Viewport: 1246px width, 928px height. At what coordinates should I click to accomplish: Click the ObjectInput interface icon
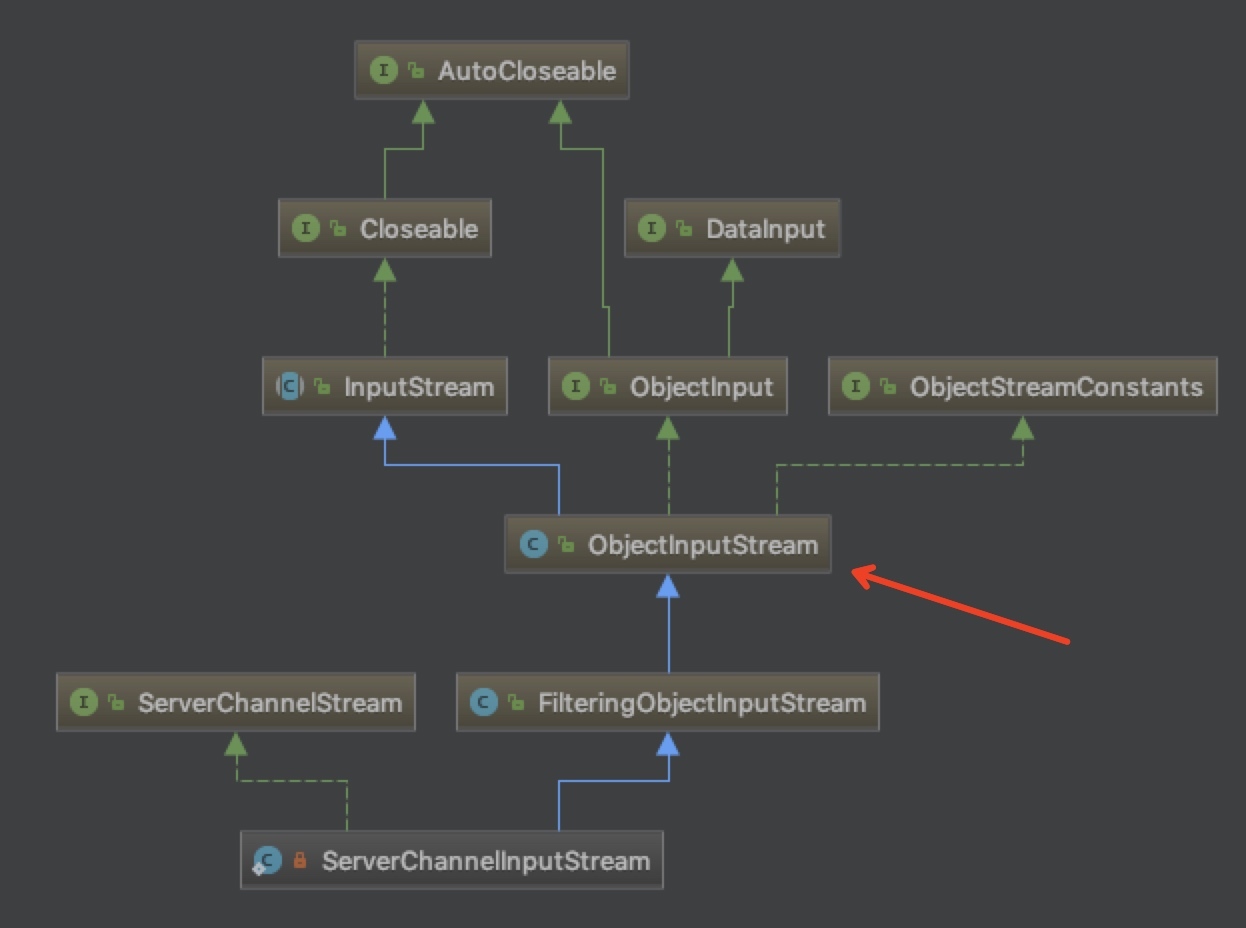[x=575, y=386]
